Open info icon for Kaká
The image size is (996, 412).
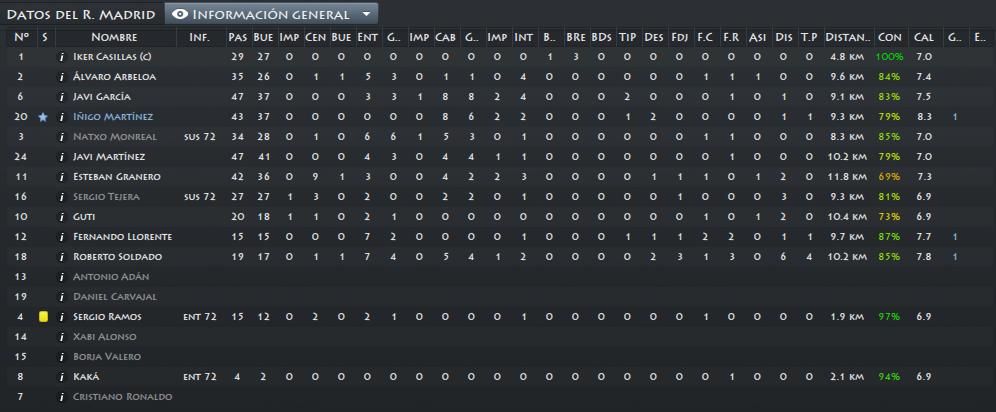click(62, 377)
